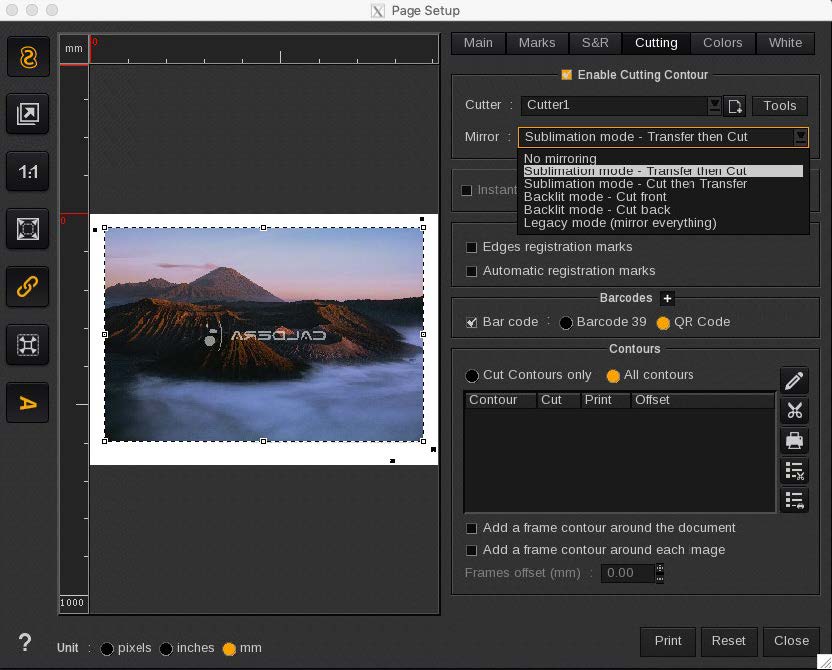The image size is (832, 670).
Task: Switch to the Colors tab
Action: pyautogui.click(x=722, y=43)
